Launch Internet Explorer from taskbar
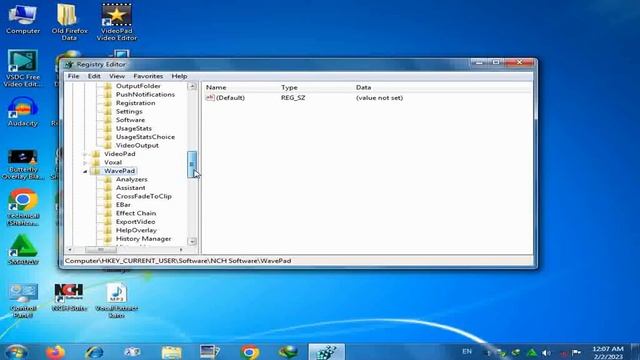The width and height of the screenshot is (640, 360). tap(94, 352)
